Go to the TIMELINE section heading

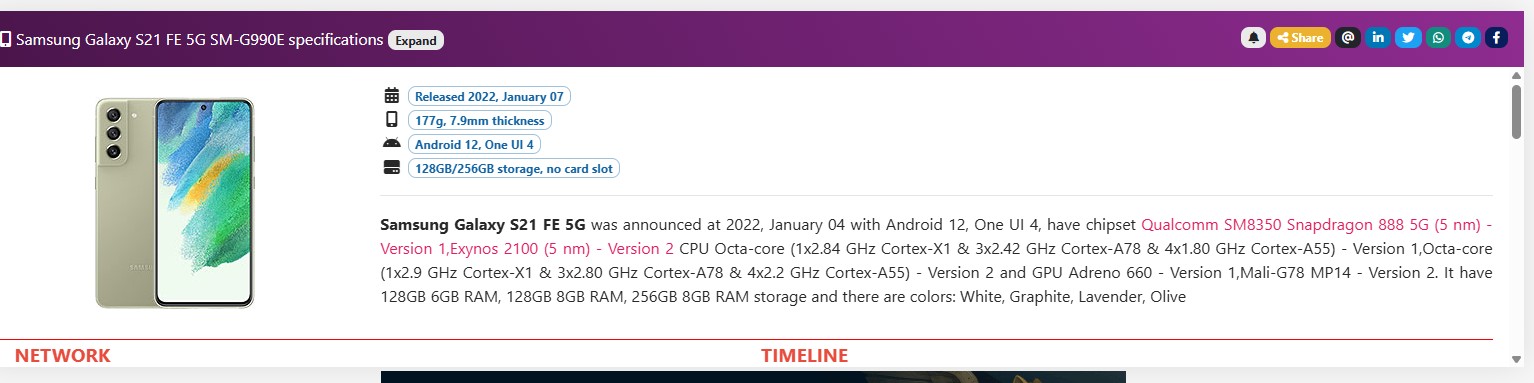[x=804, y=355]
